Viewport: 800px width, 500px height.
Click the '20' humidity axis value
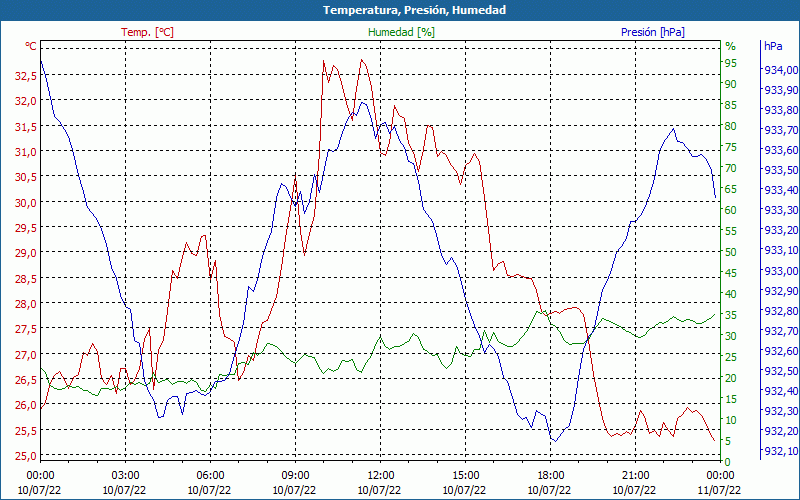[731, 378]
